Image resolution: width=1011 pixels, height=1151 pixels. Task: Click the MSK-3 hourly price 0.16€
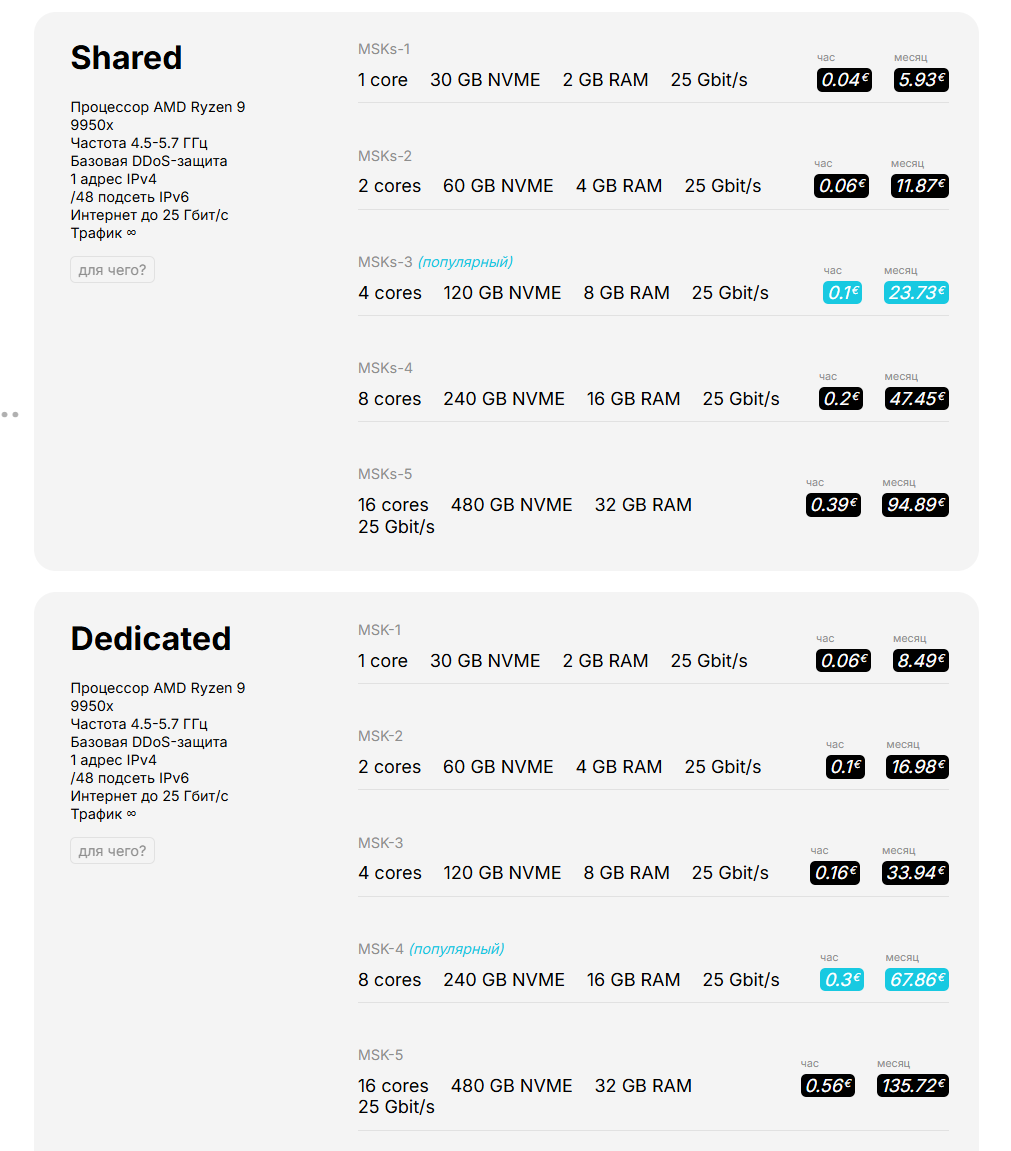pos(835,873)
